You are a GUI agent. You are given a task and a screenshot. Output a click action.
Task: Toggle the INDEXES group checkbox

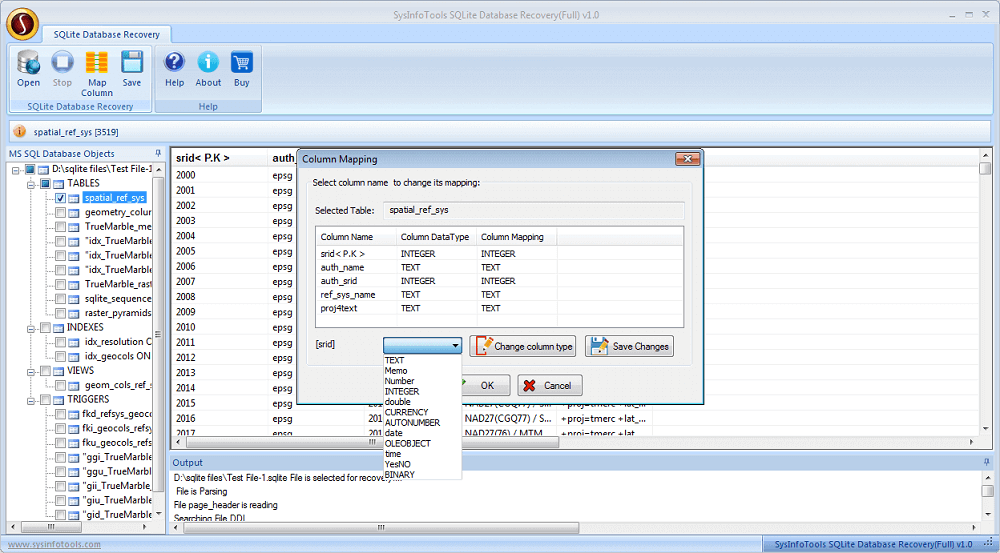pyautogui.click(x=44, y=327)
